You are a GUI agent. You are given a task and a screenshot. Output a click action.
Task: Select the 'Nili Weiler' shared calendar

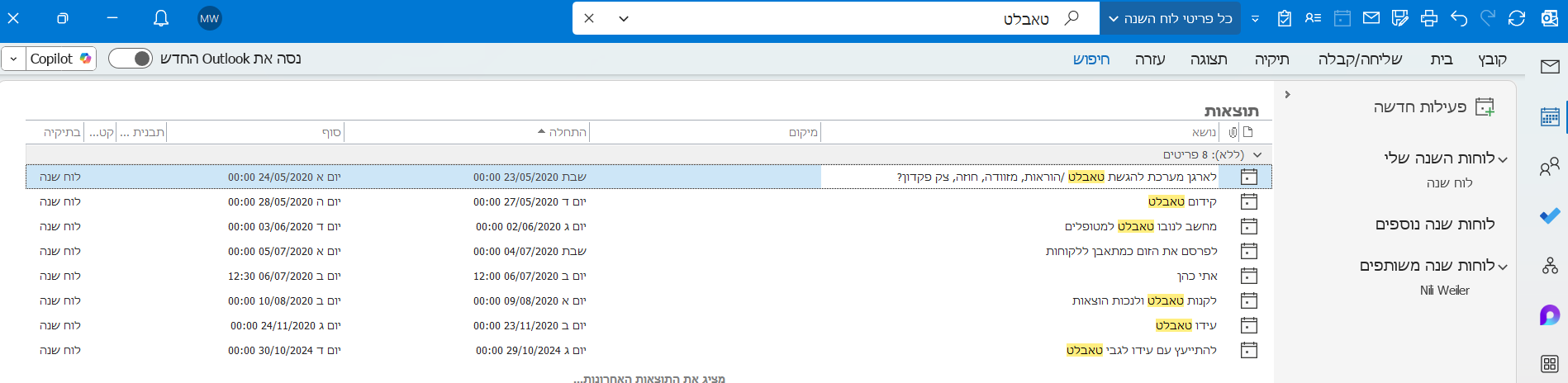(1445, 291)
